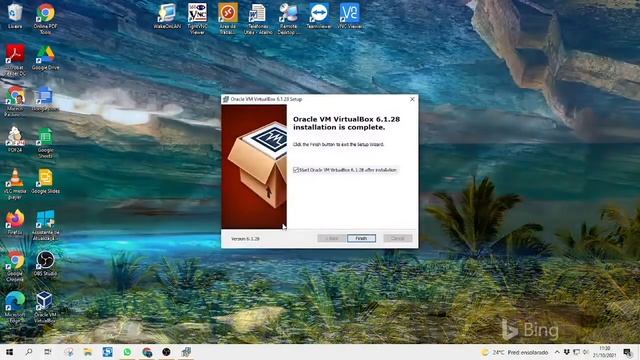Open WhatsApp from the taskbar

127,352
